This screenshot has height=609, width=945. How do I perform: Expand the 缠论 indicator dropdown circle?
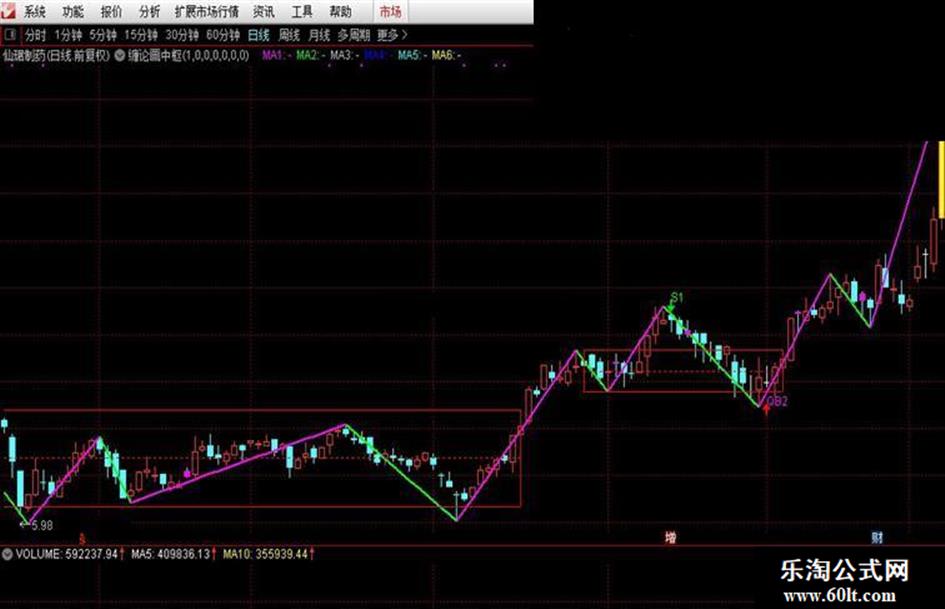coord(119,55)
